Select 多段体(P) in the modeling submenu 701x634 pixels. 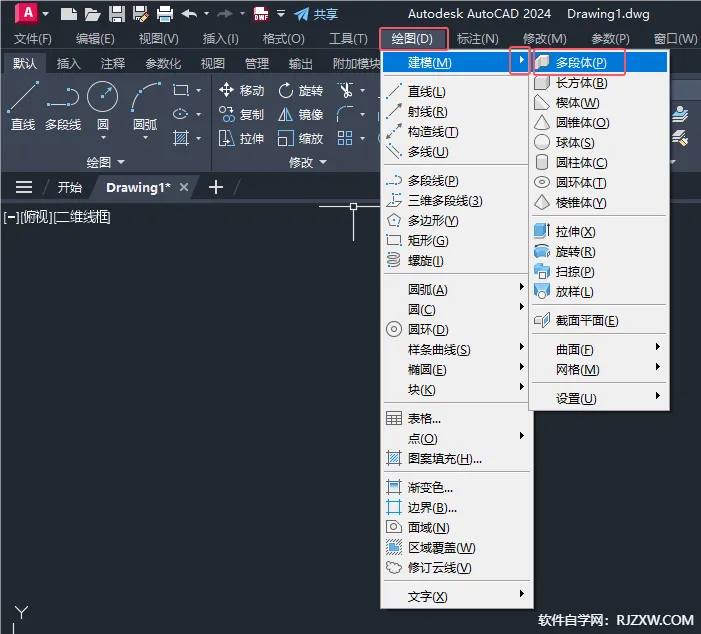click(581, 63)
